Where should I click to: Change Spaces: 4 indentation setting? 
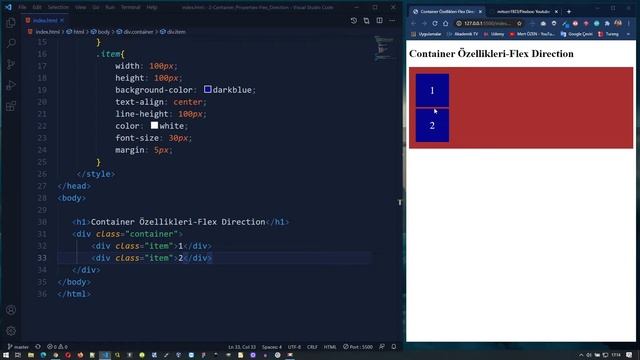point(271,347)
